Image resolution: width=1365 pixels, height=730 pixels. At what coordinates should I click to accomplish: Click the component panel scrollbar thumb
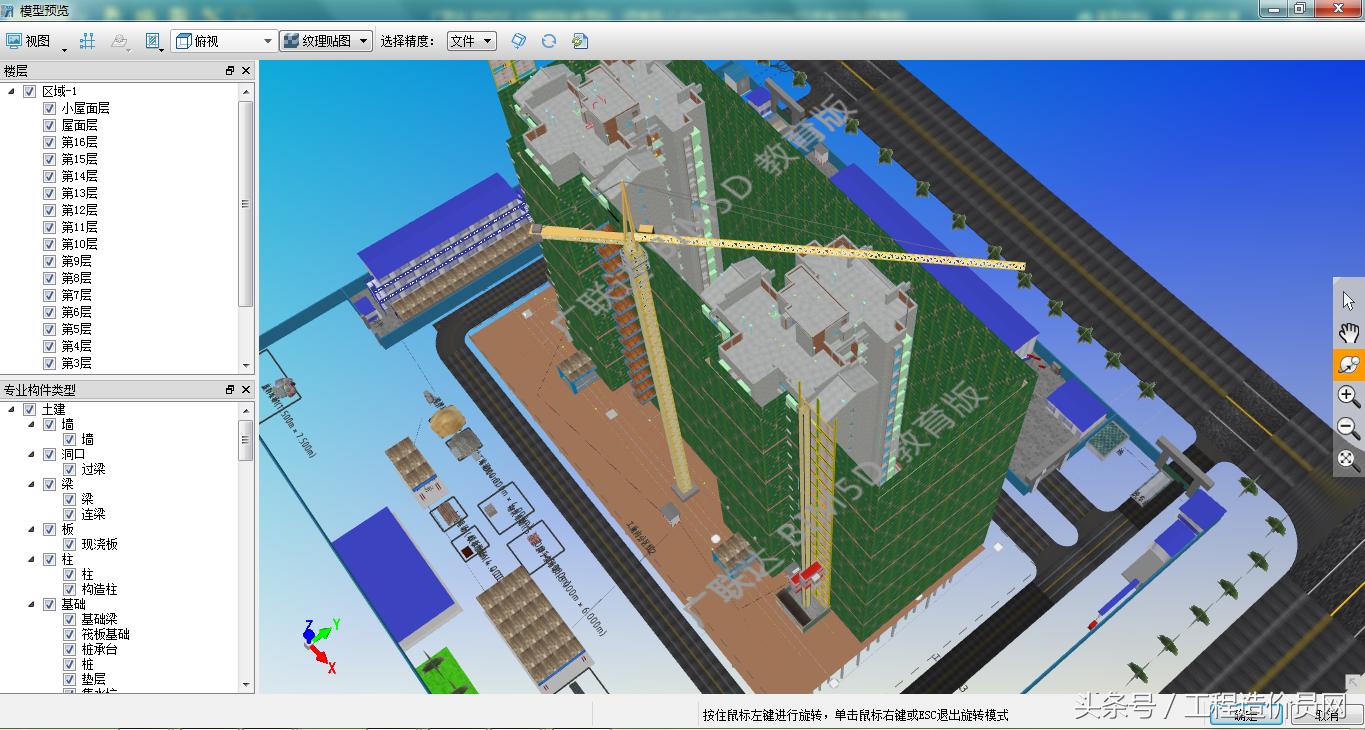coord(246,440)
